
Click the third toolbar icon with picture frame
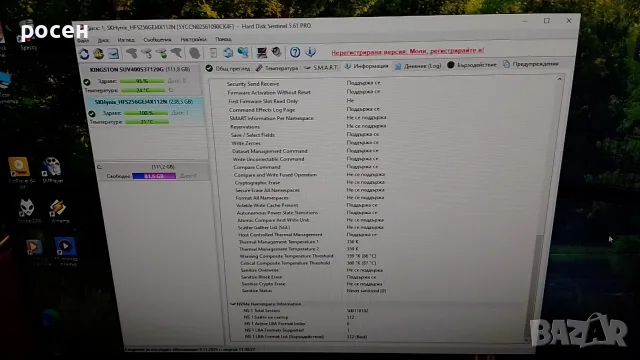tap(113, 53)
